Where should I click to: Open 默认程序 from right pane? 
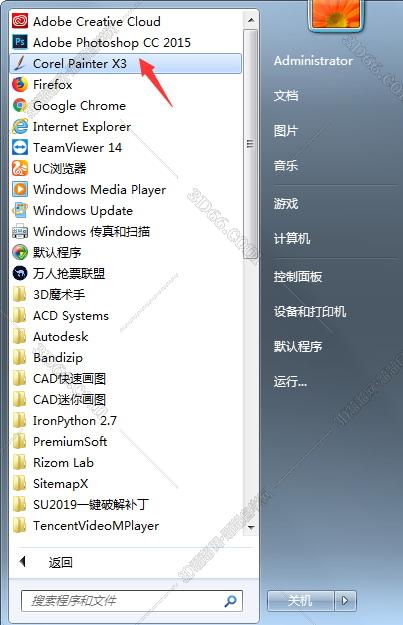(298, 346)
